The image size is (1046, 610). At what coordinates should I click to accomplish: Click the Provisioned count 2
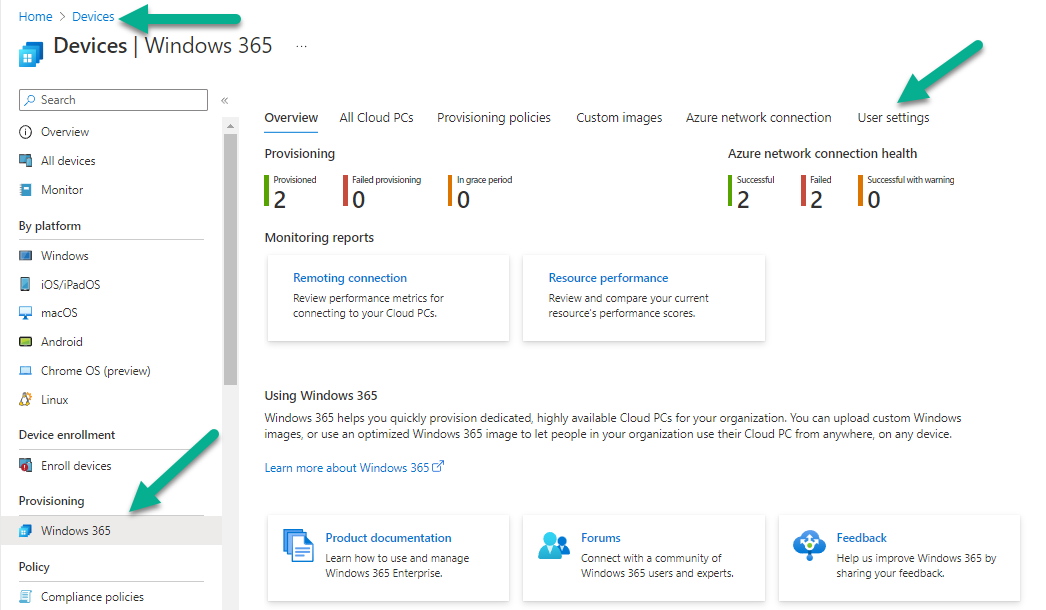[x=280, y=200]
